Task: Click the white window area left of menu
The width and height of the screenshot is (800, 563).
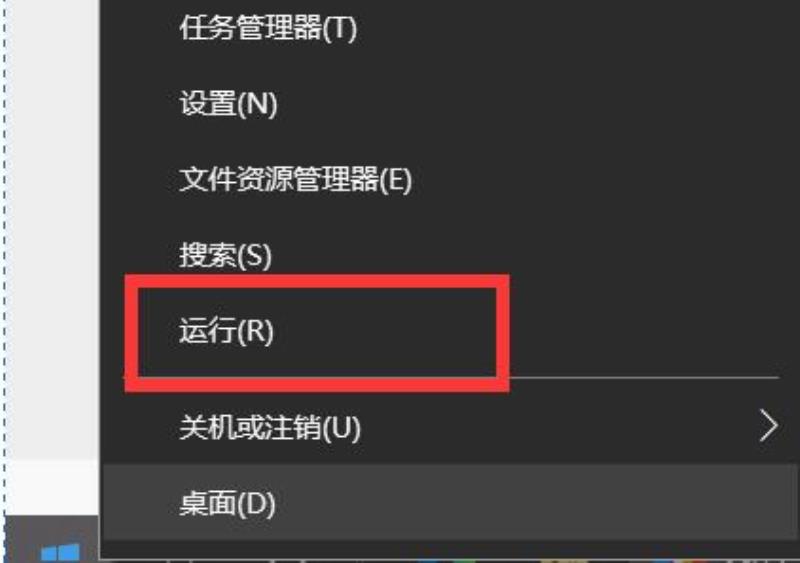Action: pyautogui.click(x=51, y=230)
